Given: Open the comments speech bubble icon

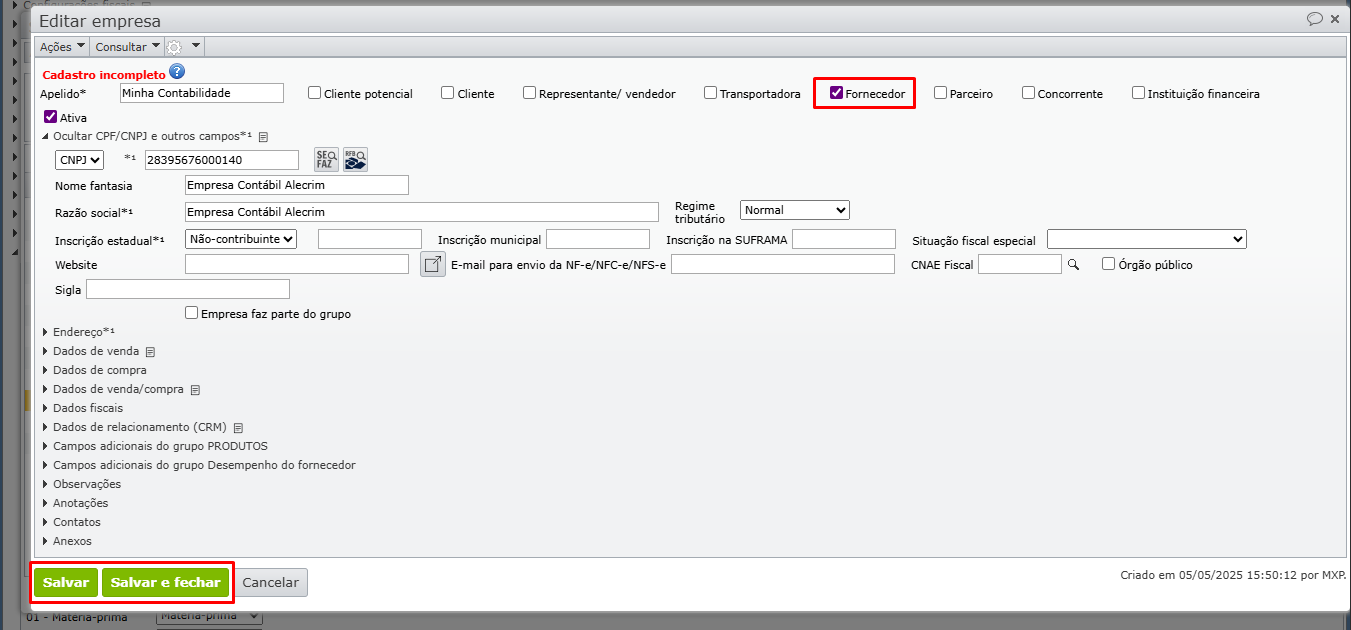Looking at the screenshot, I should tap(1315, 19).
